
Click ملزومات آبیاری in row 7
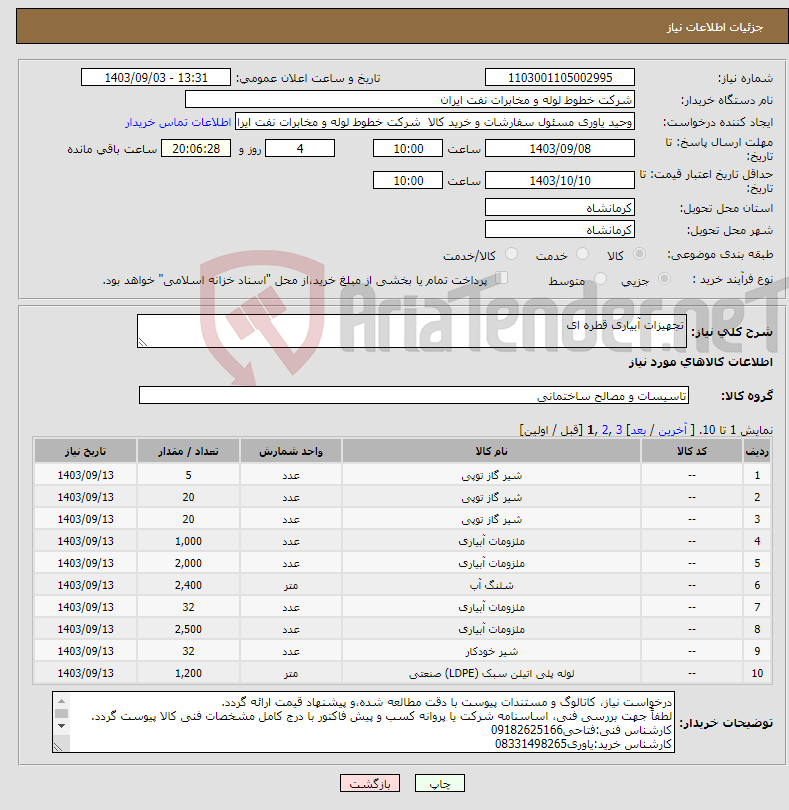(x=491, y=608)
